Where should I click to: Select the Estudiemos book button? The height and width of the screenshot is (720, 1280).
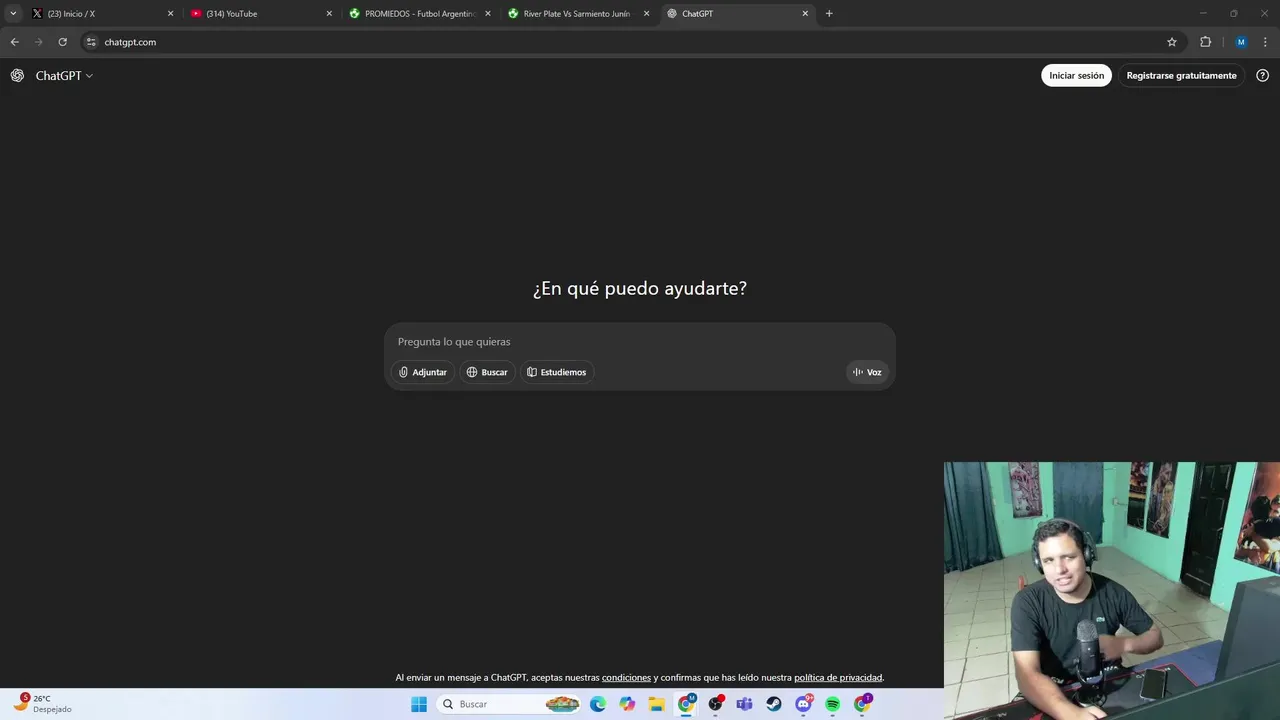tap(557, 372)
